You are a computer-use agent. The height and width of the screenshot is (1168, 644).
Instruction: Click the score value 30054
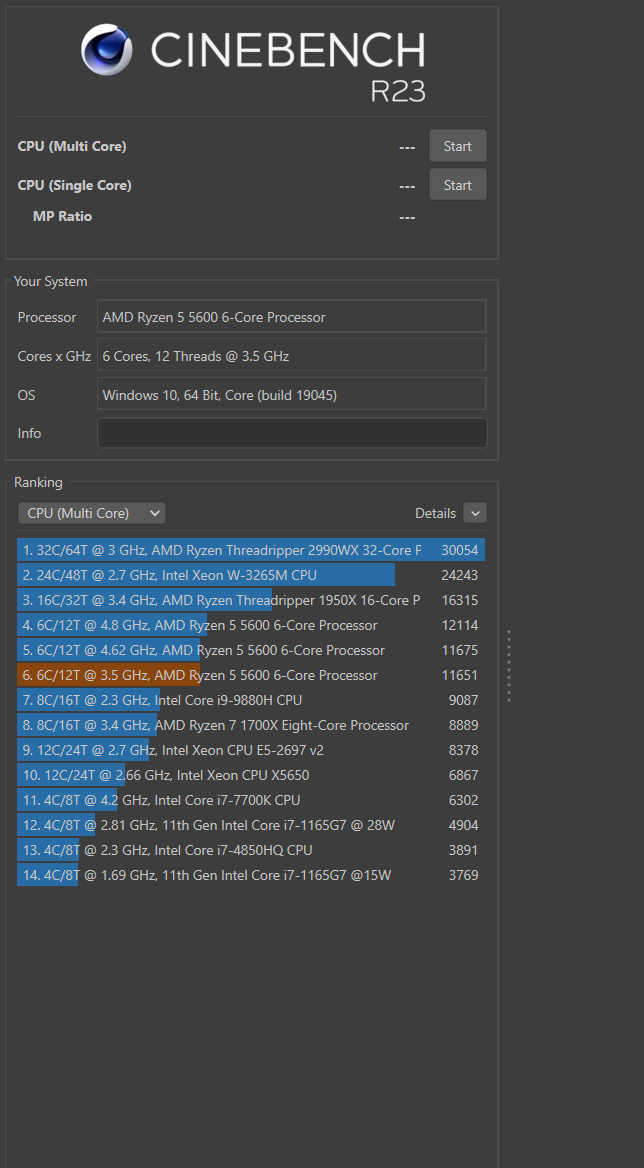(459, 550)
